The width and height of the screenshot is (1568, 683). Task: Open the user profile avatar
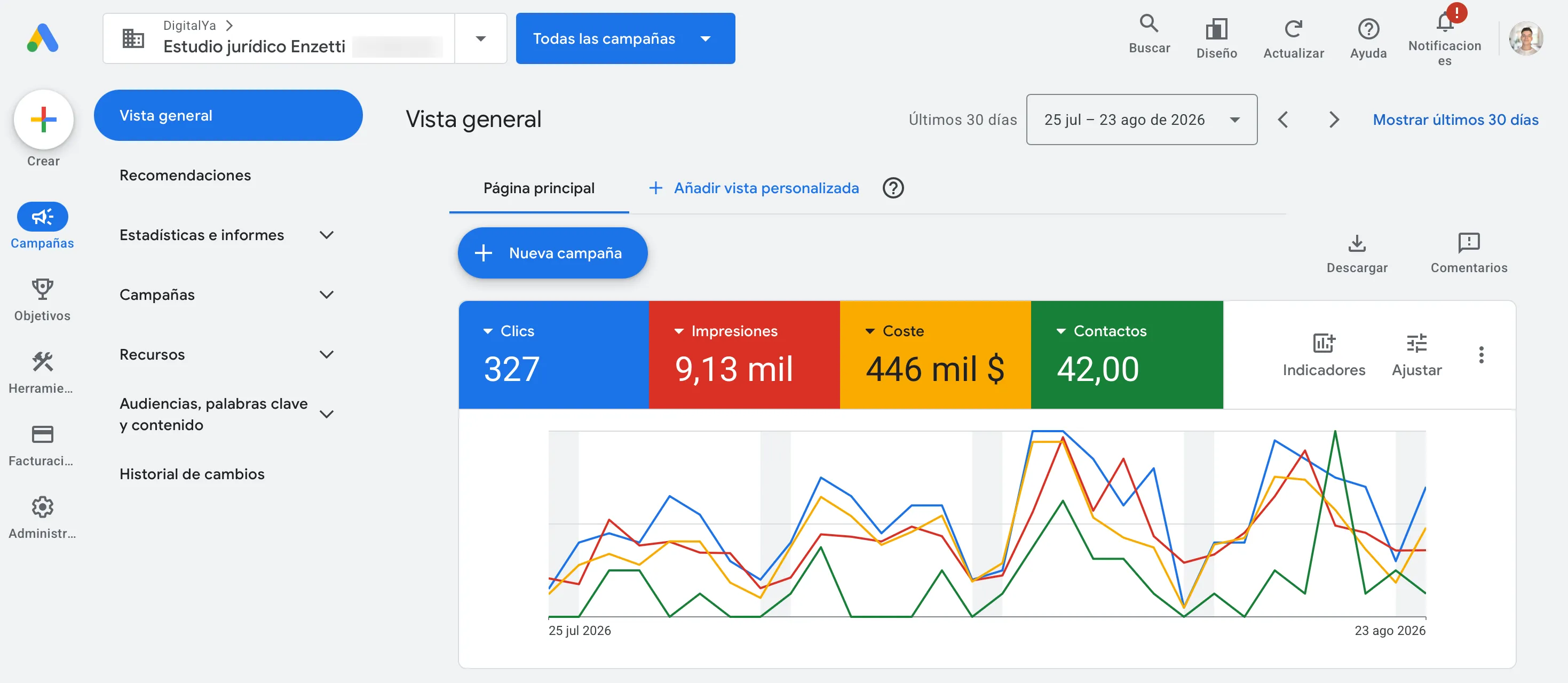(x=1525, y=38)
